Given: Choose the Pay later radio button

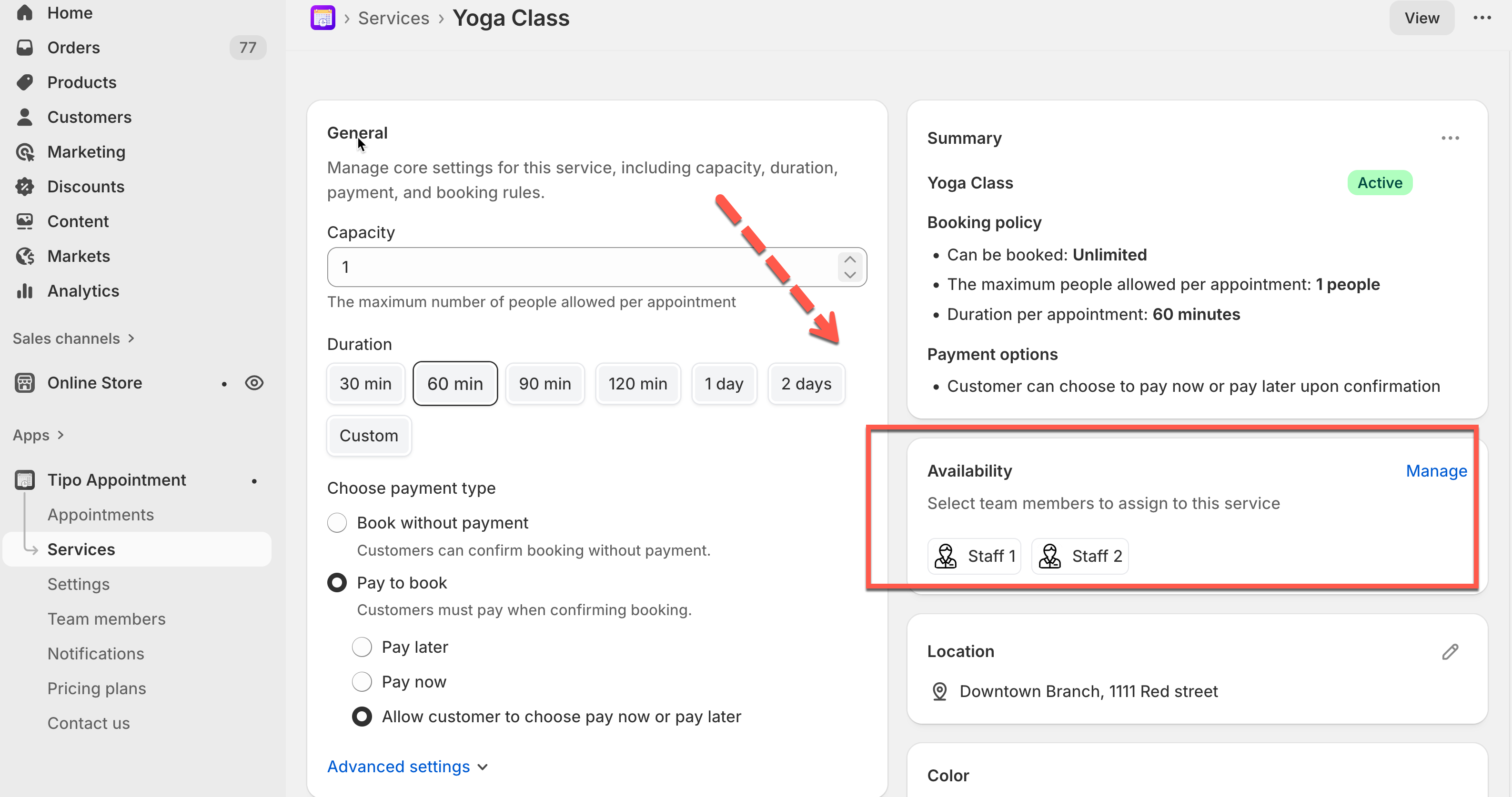Looking at the screenshot, I should click(x=362, y=647).
